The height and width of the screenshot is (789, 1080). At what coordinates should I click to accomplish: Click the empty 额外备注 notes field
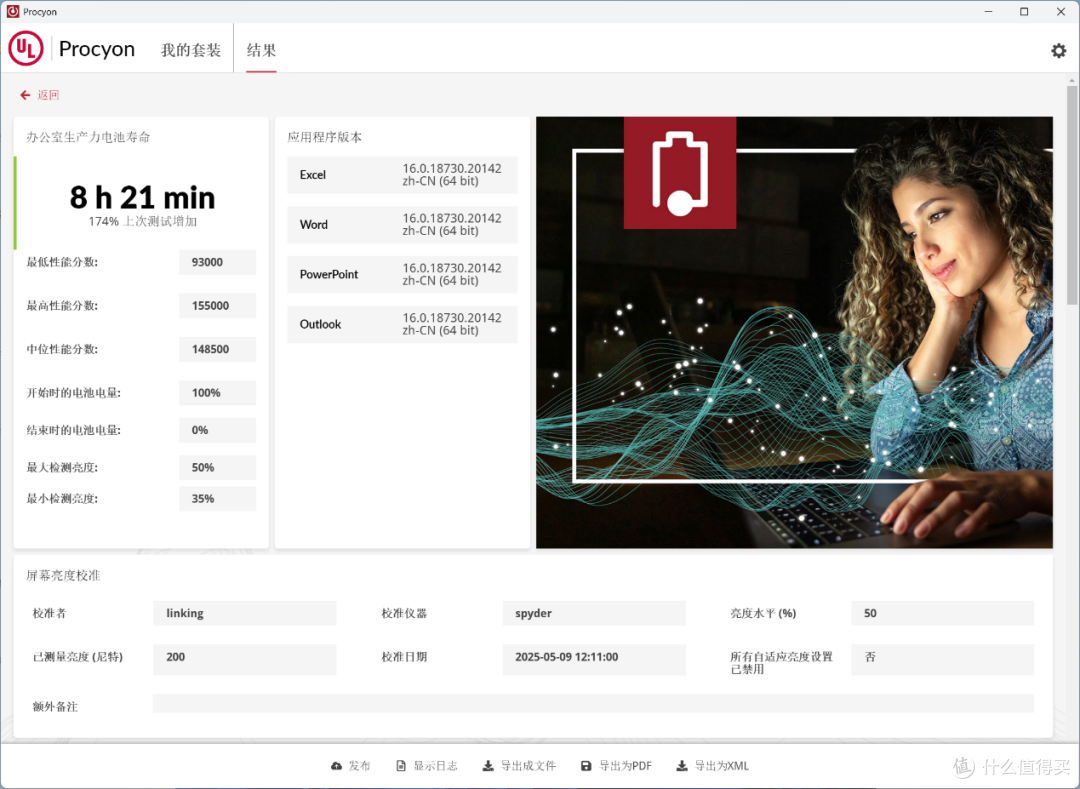click(593, 703)
